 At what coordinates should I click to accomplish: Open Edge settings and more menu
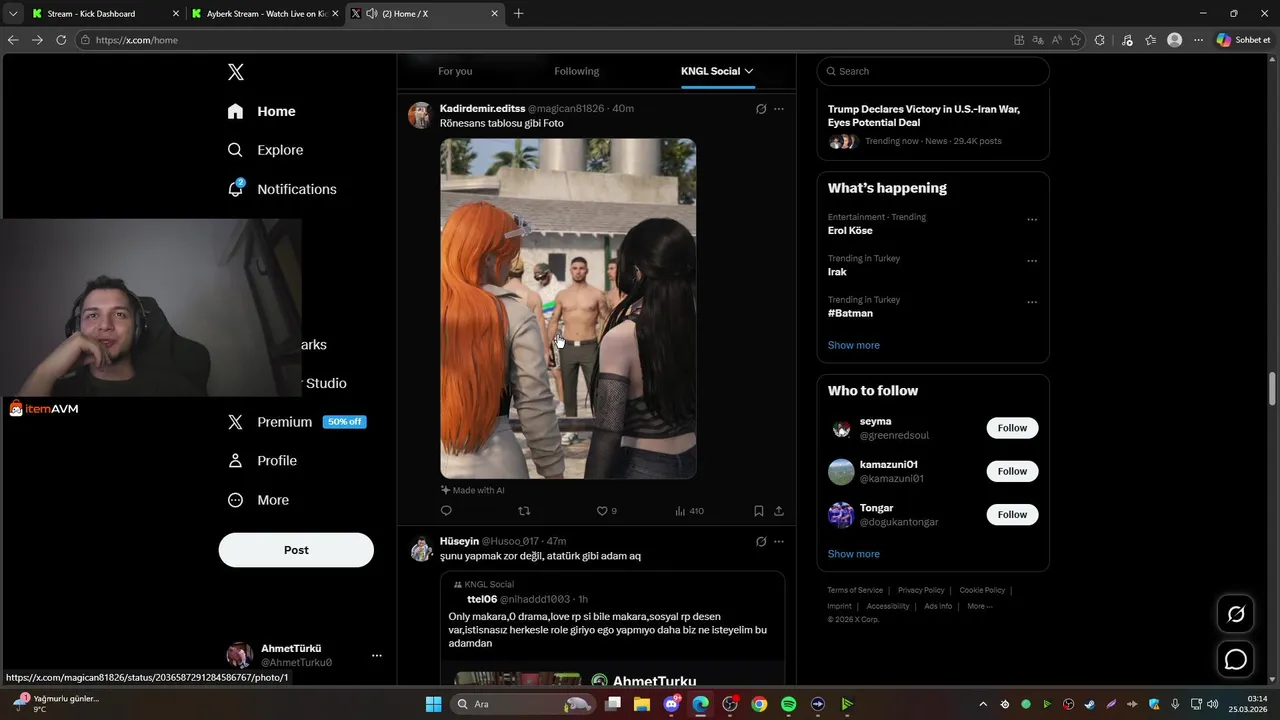coord(1198,40)
